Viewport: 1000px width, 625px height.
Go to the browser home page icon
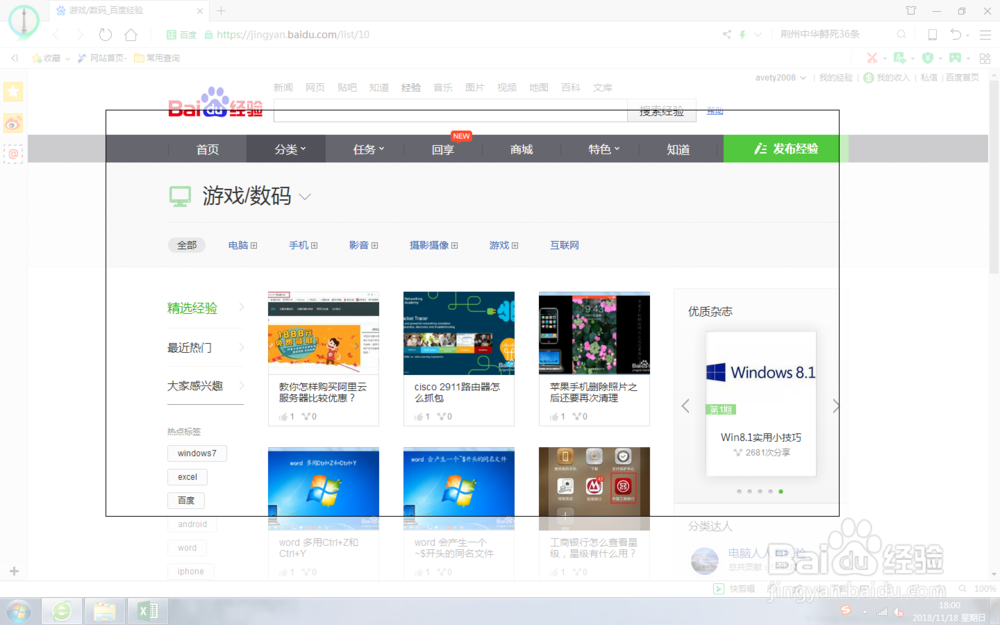[131, 34]
